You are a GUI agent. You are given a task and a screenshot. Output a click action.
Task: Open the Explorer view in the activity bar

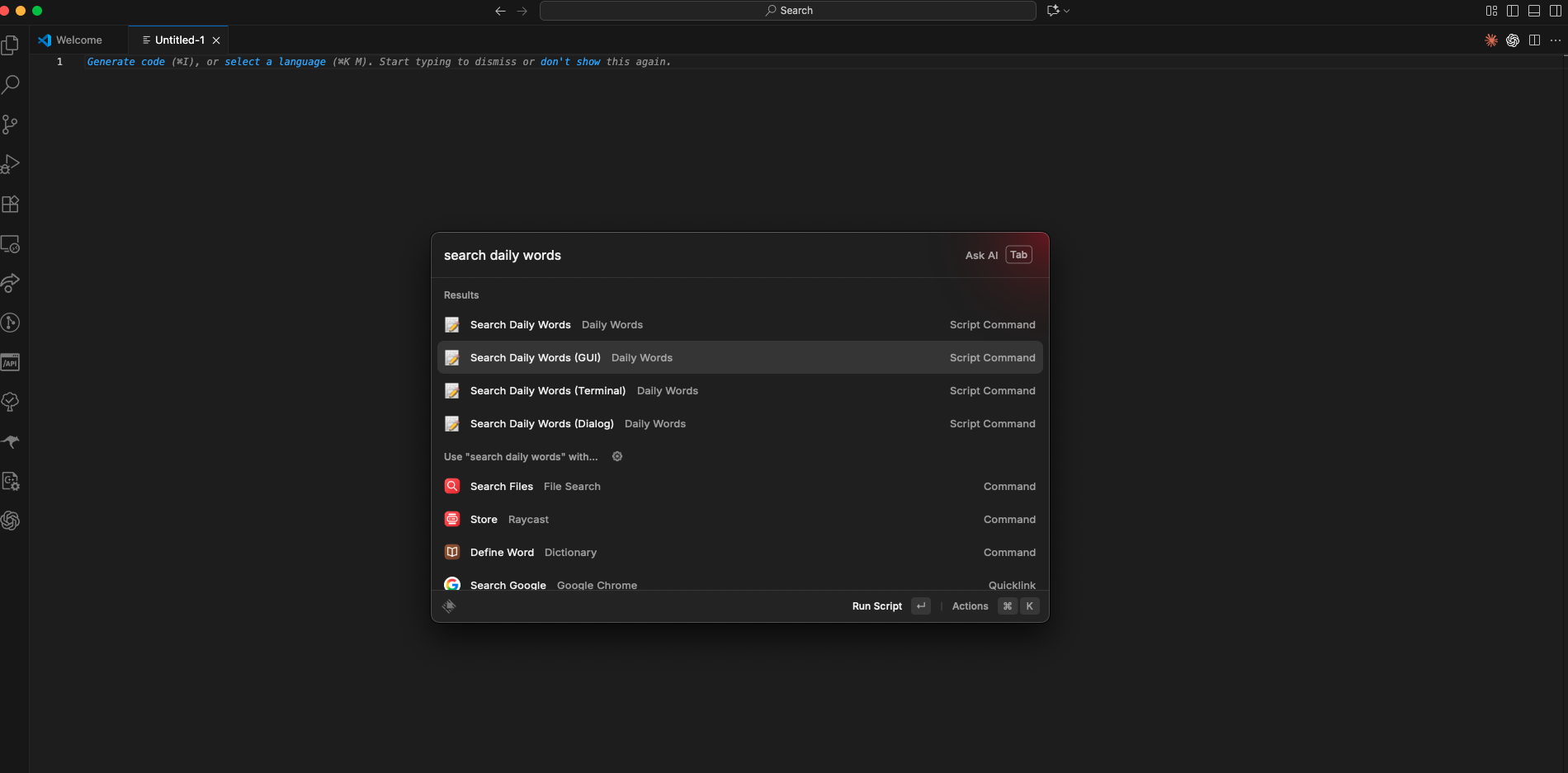(x=11, y=45)
